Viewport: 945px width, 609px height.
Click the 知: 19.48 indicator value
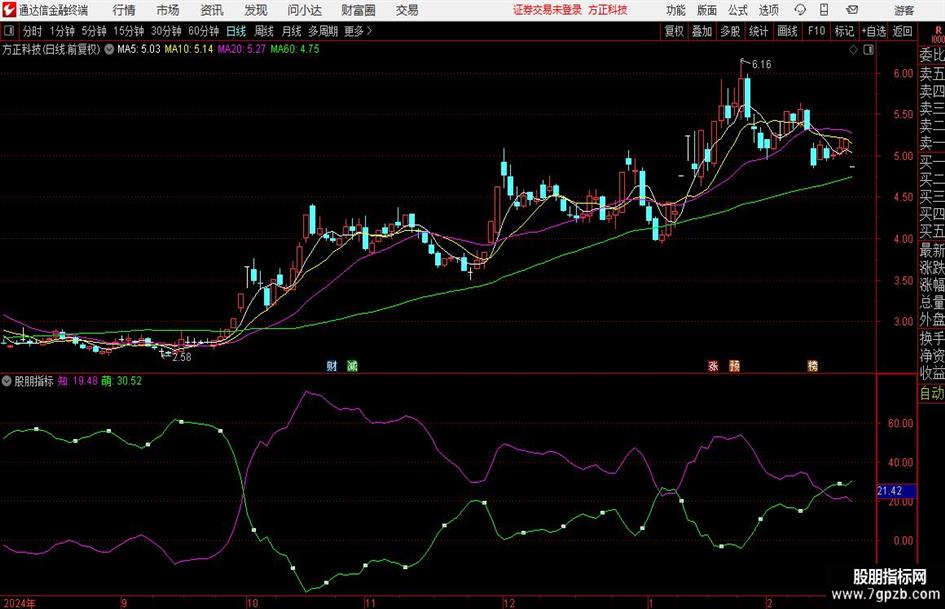pos(78,380)
